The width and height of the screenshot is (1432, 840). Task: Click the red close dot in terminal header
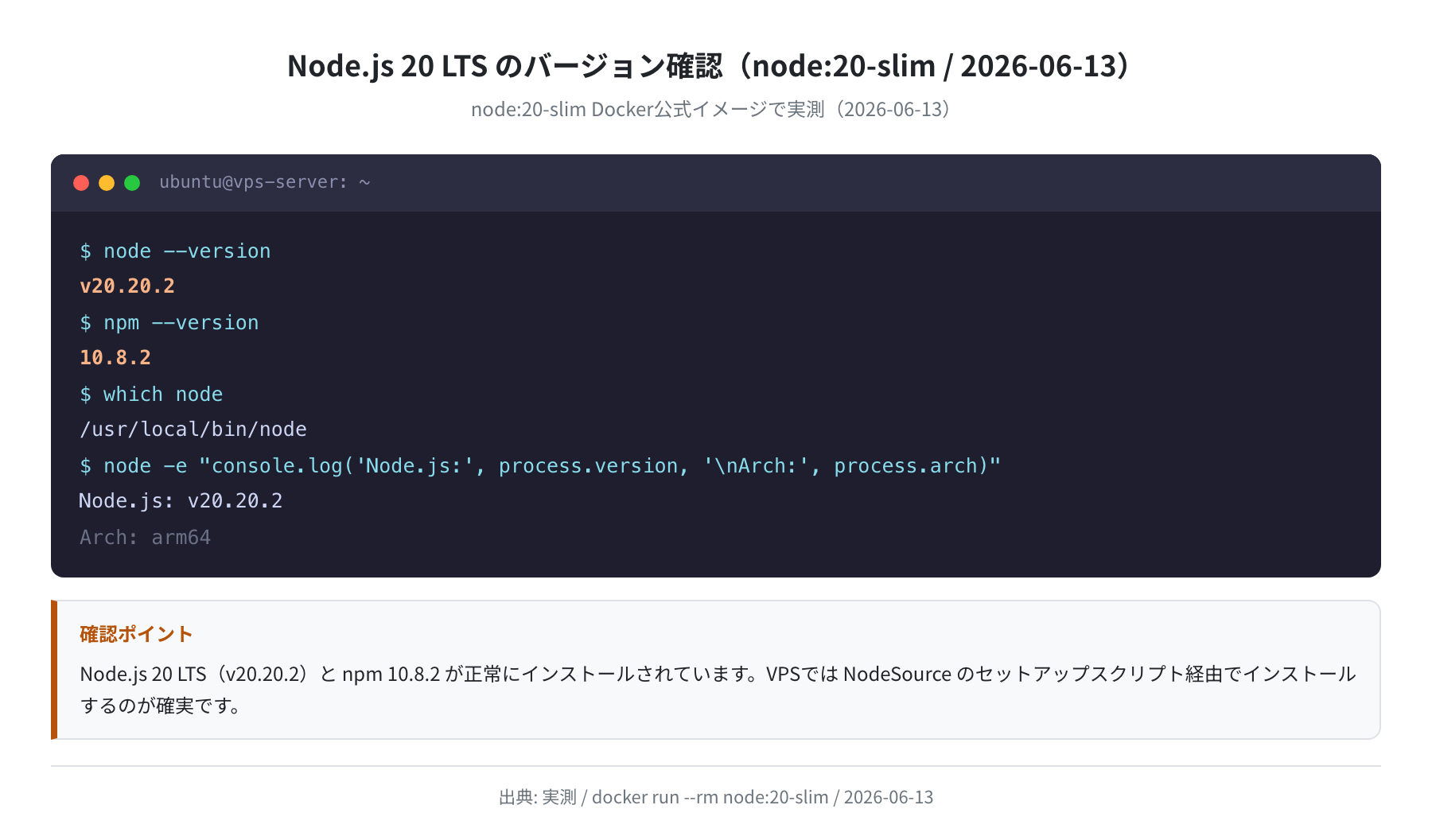point(81,183)
